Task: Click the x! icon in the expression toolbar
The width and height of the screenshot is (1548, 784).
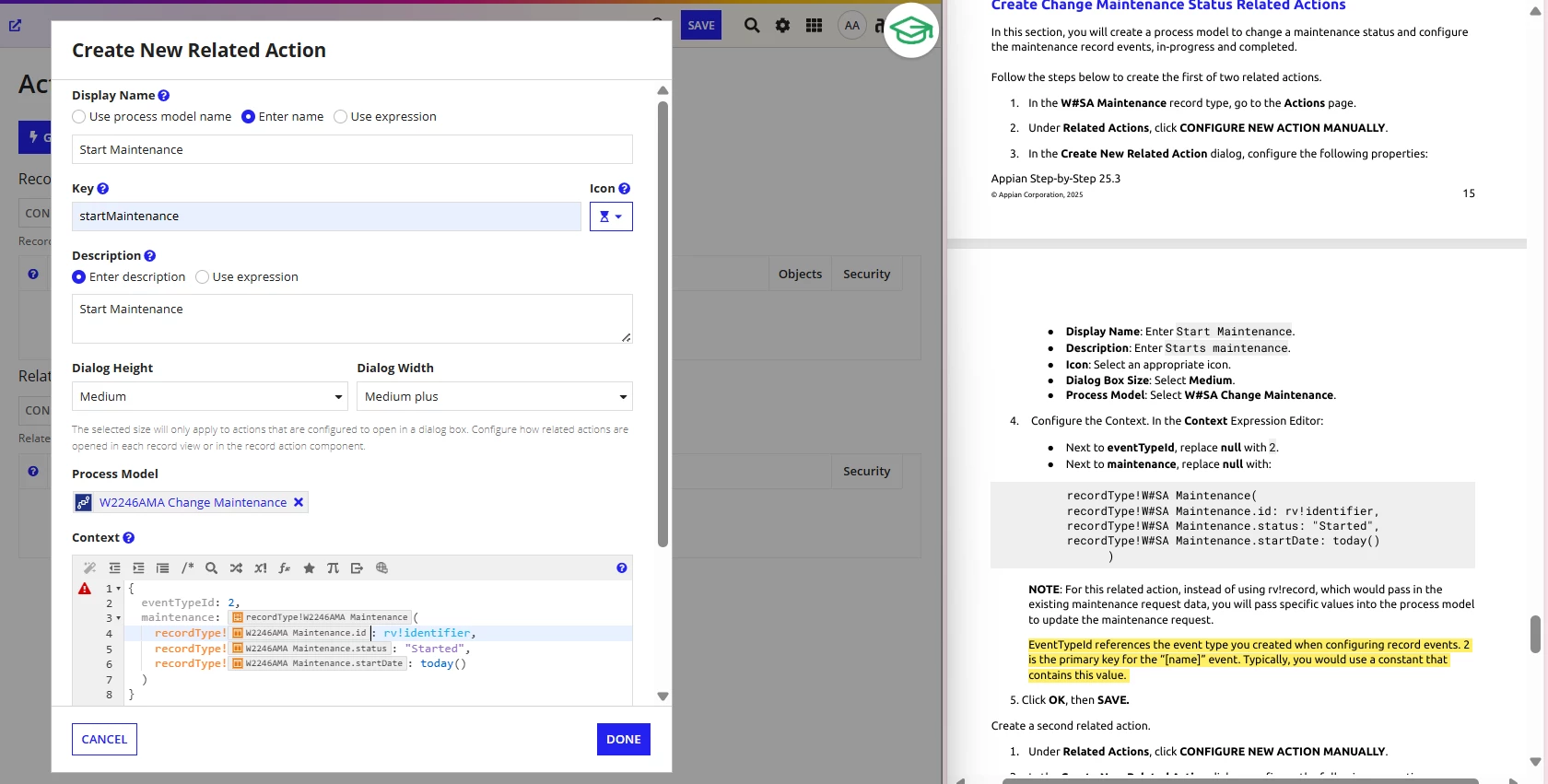Action: tap(261, 568)
